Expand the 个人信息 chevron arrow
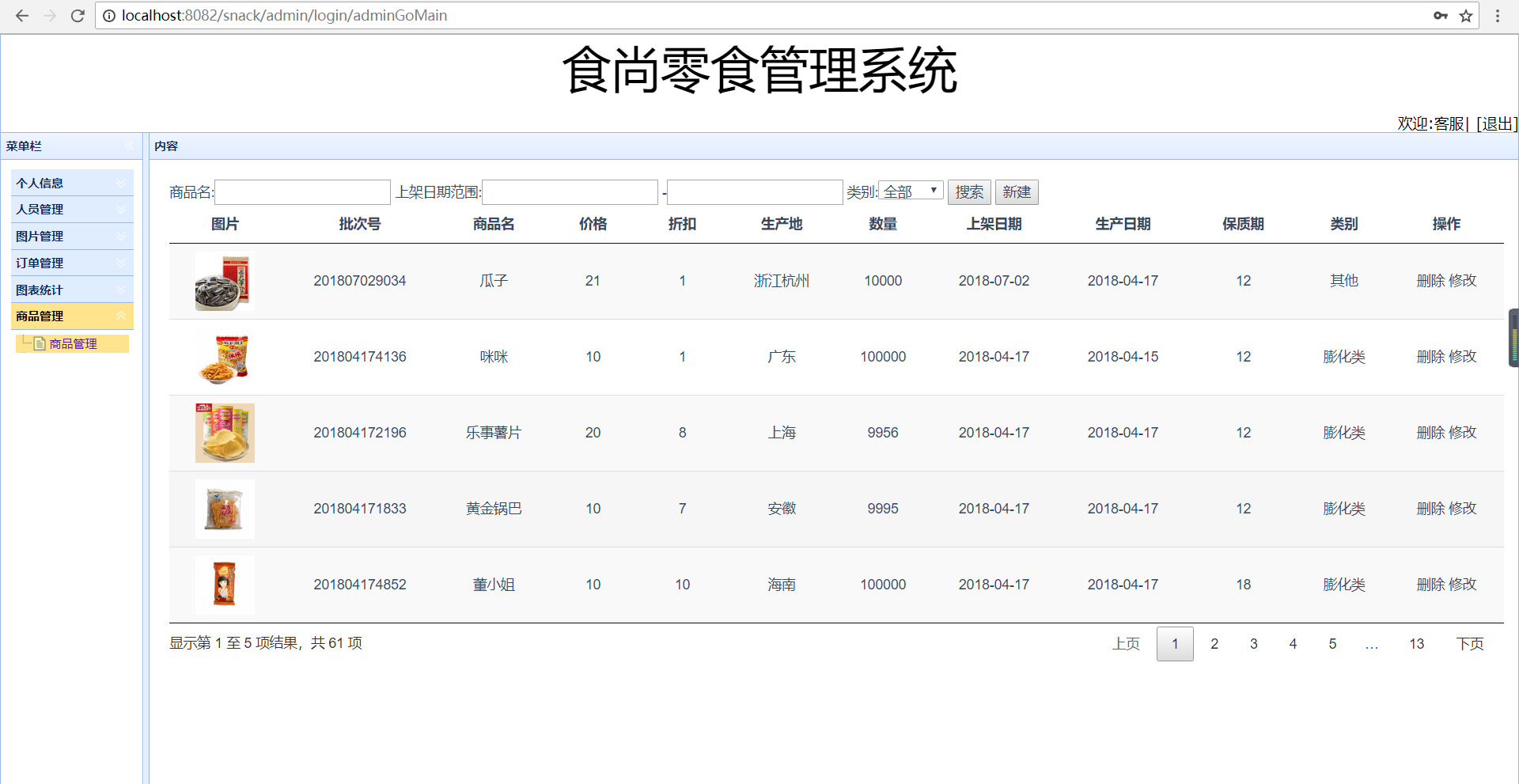 (x=120, y=183)
